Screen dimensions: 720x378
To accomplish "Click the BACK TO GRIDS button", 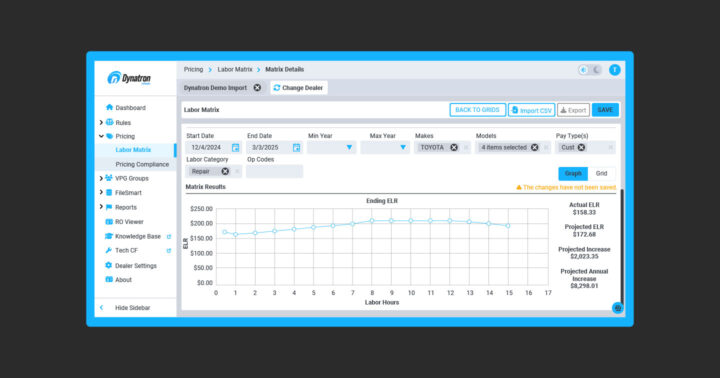I will click(x=478, y=110).
